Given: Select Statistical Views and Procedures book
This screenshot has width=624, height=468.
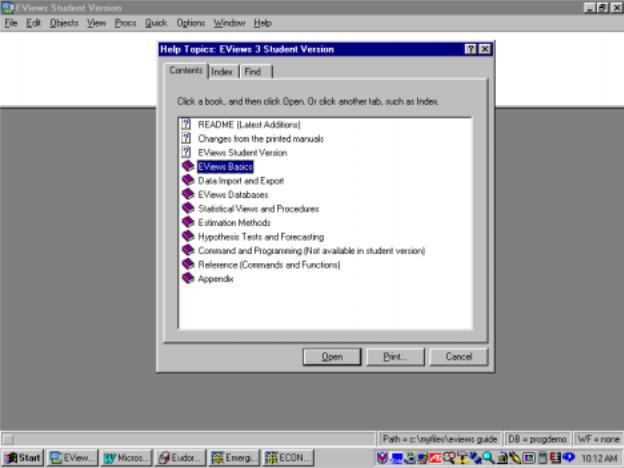Looking at the screenshot, I should (258, 209).
